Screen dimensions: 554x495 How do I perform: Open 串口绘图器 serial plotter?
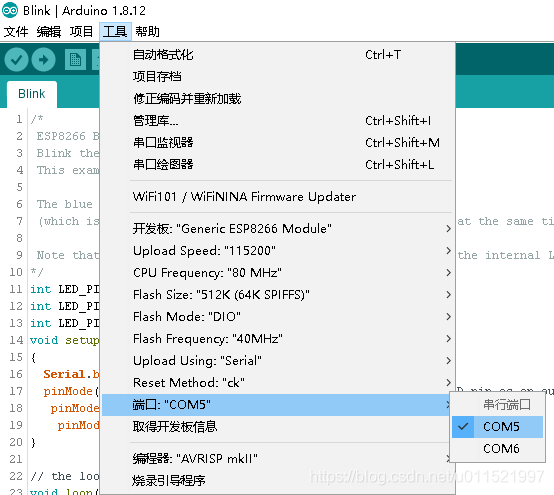pos(278,165)
